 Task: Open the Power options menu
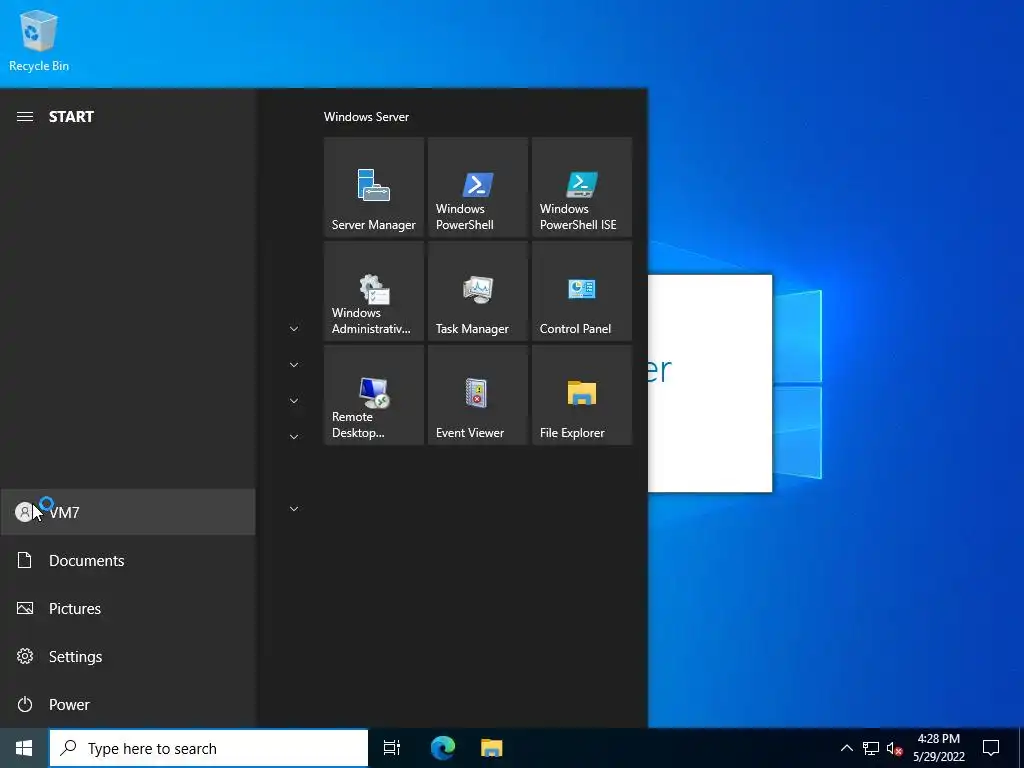point(128,704)
